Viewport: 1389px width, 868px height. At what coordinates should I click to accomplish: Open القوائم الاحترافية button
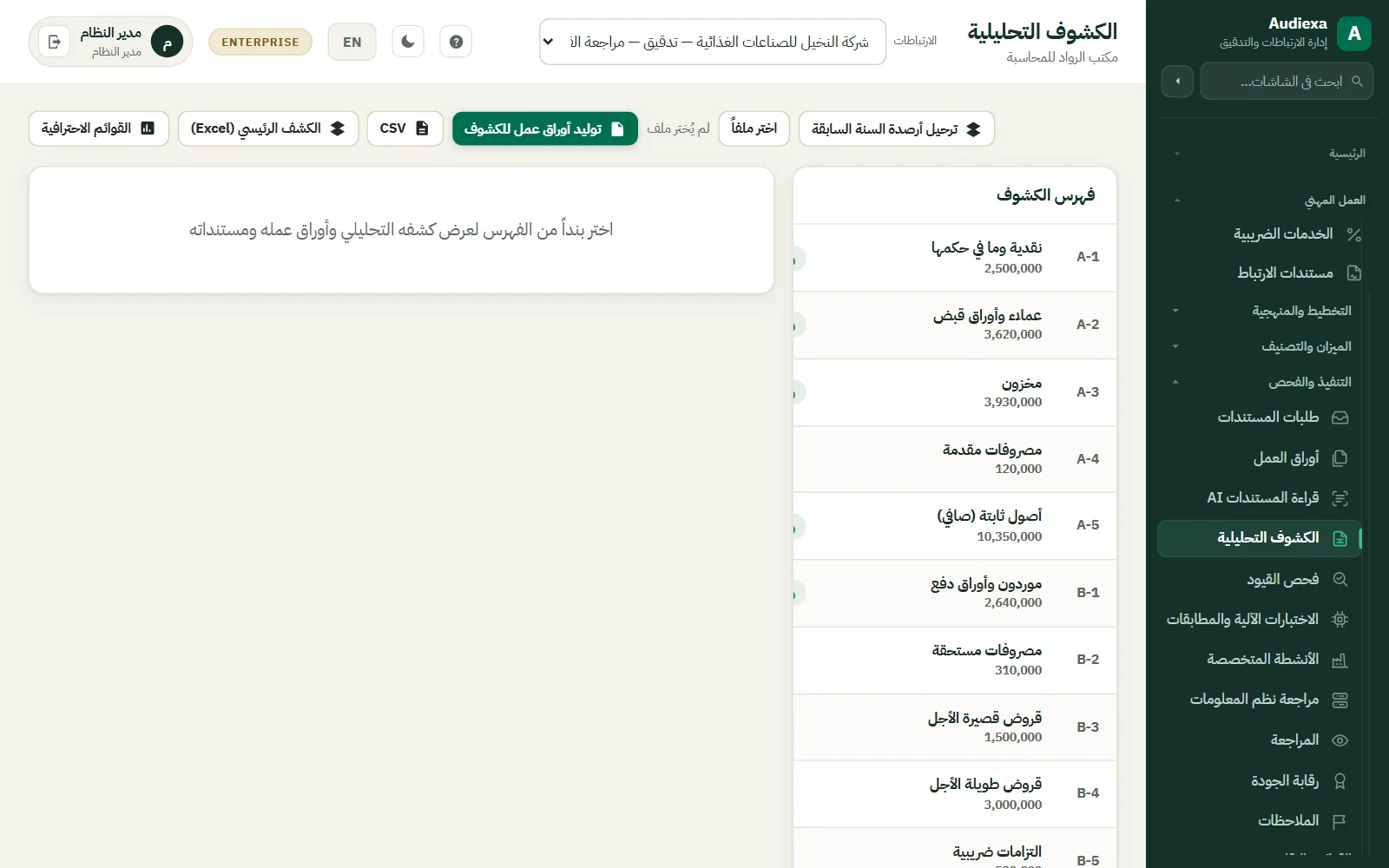coord(98,128)
